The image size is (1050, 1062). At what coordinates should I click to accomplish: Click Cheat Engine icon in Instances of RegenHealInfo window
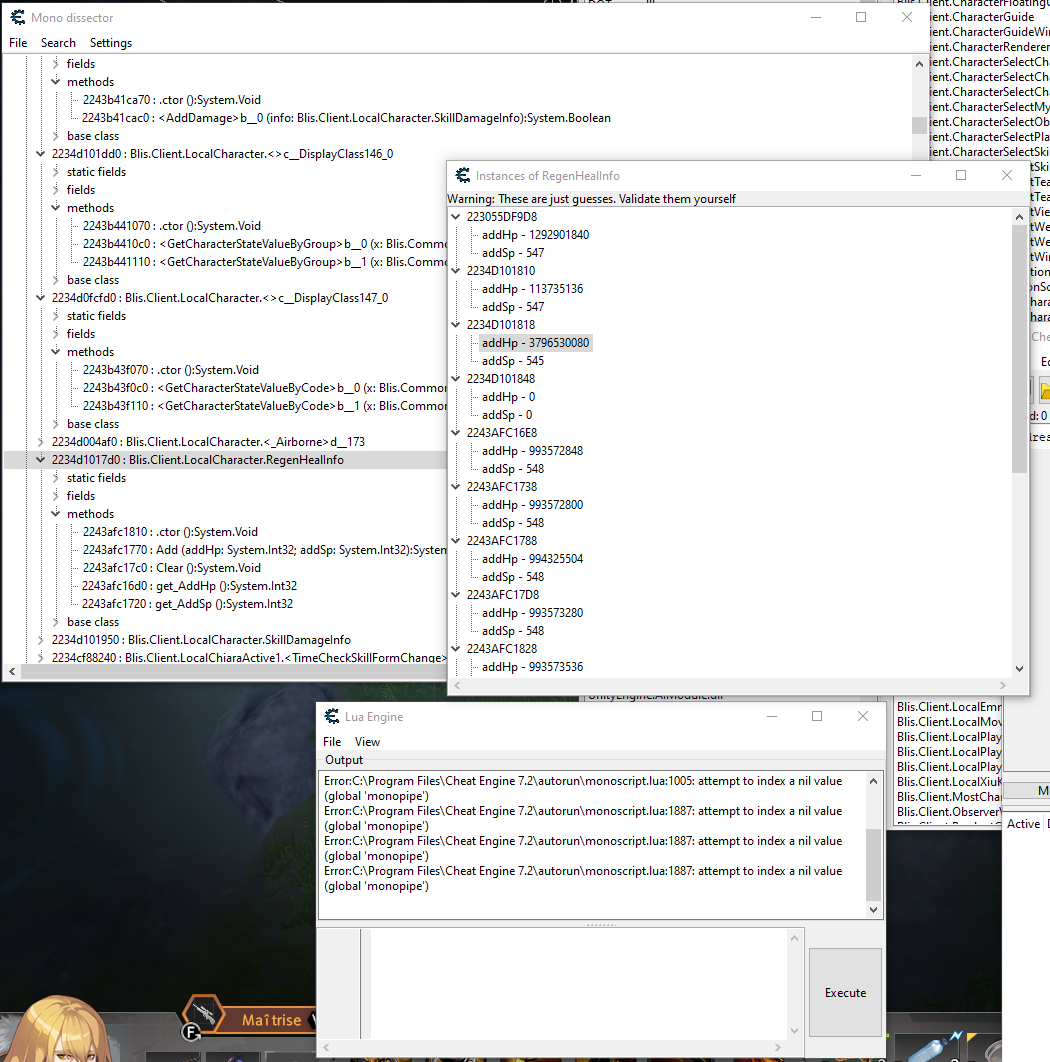point(462,175)
